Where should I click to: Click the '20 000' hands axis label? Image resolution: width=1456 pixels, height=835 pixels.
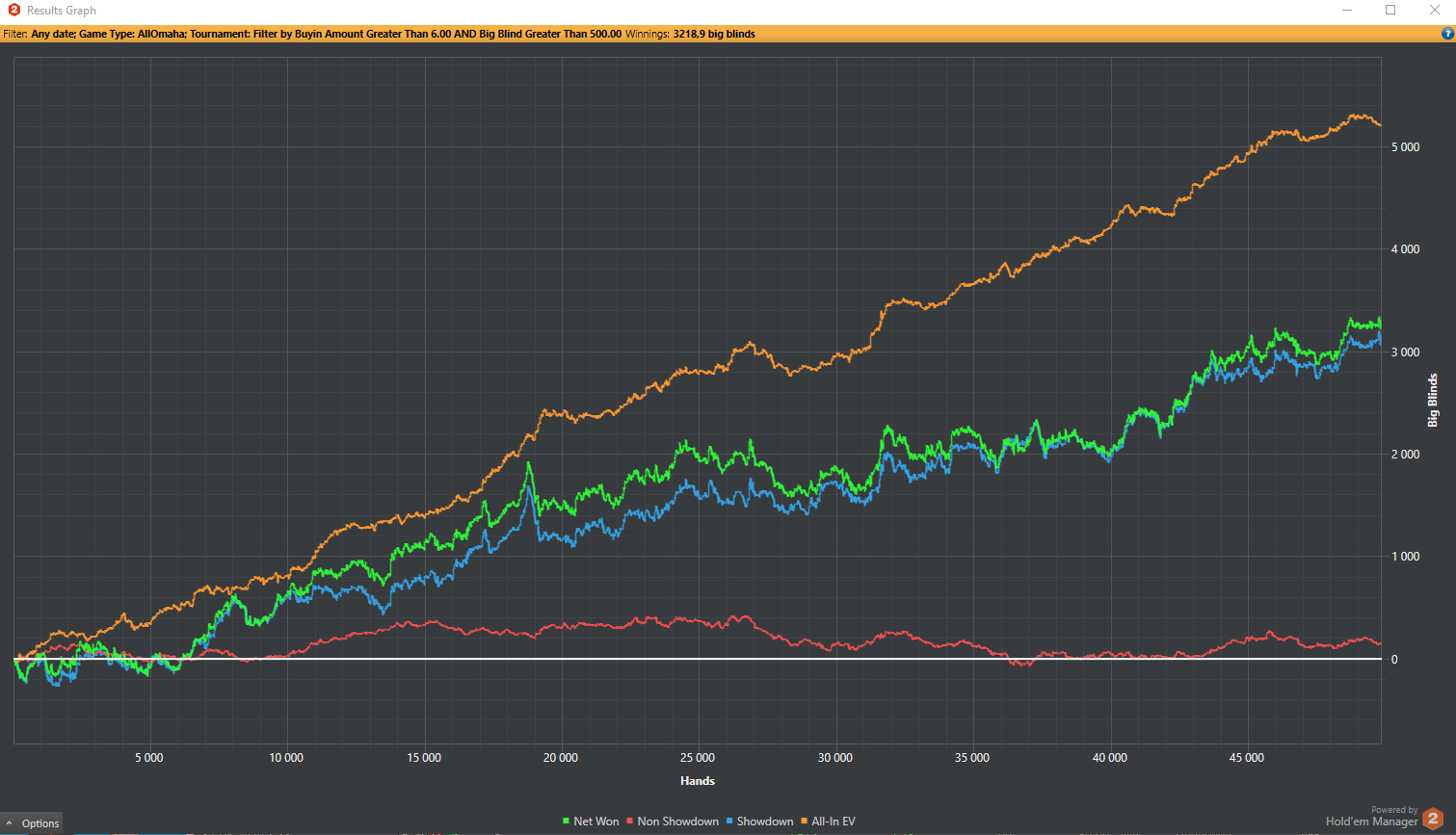[x=561, y=758]
